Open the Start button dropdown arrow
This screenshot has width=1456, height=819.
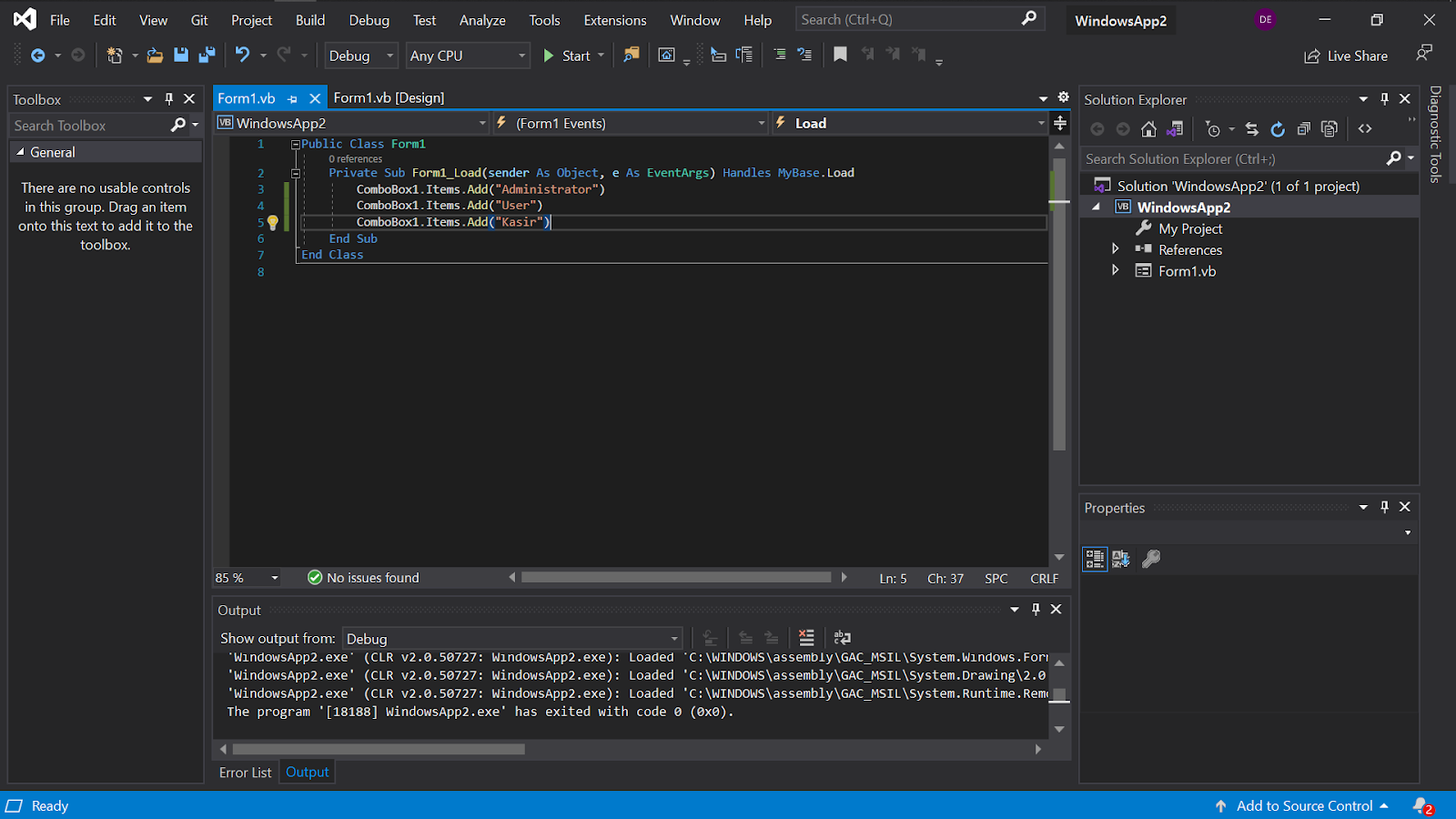[x=601, y=56]
